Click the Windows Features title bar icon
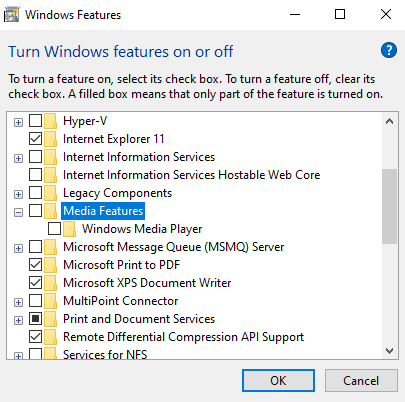This screenshot has width=405, height=402. tap(11, 15)
